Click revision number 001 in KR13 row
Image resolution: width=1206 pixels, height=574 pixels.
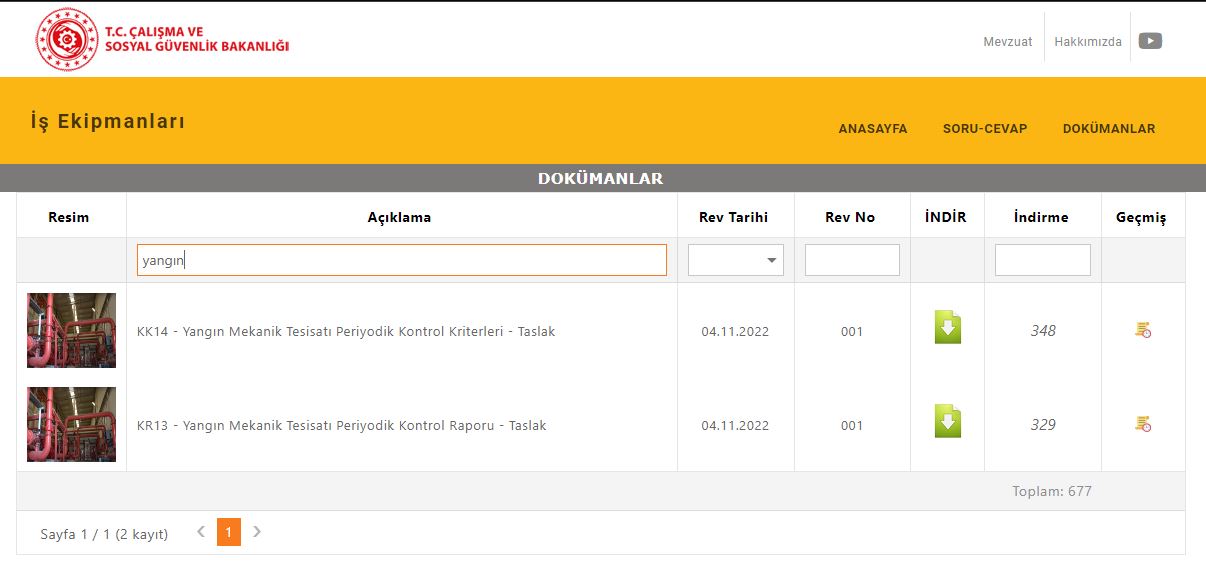coord(852,425)
